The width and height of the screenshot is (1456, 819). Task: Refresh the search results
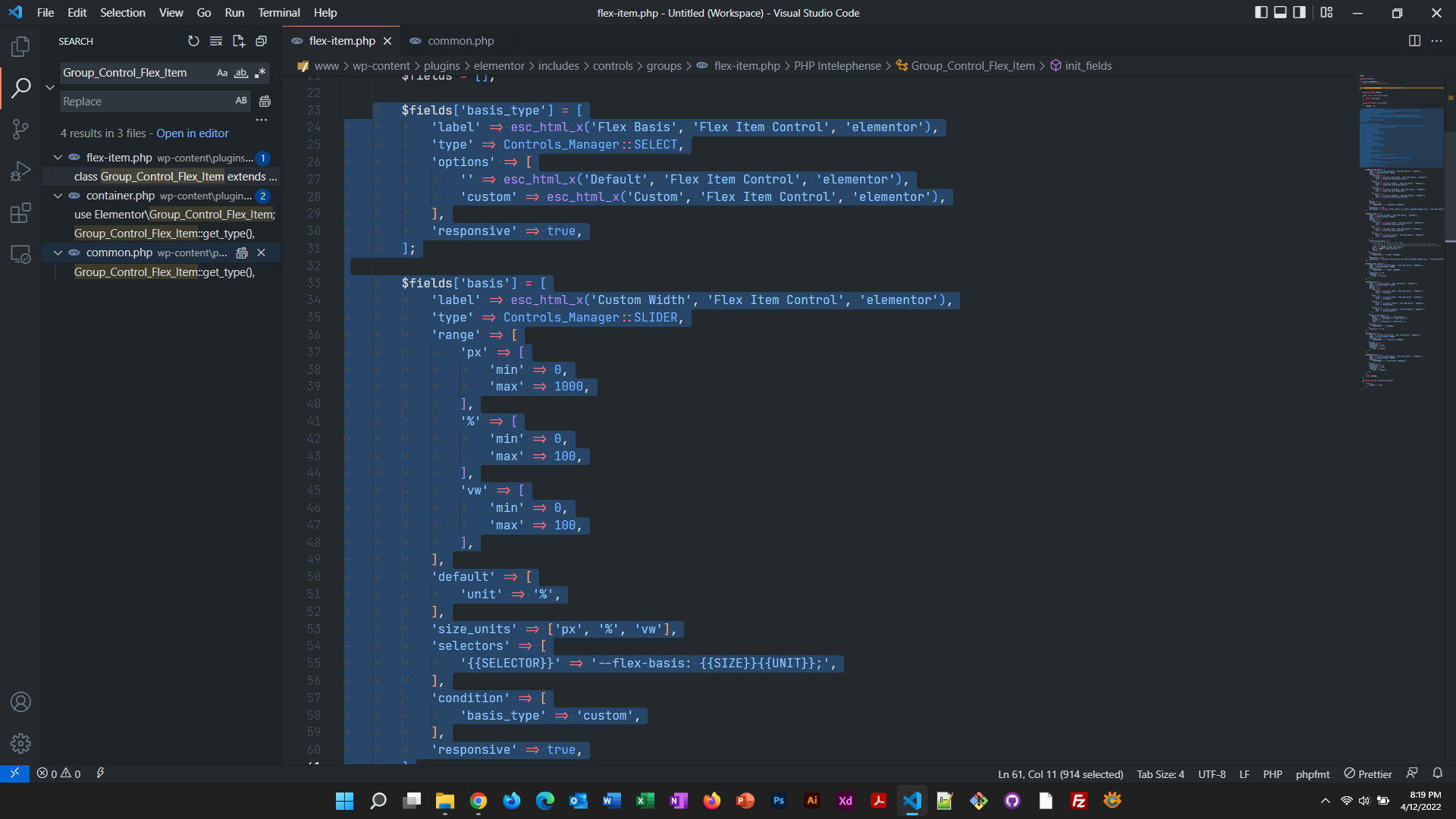coord(193,41)
